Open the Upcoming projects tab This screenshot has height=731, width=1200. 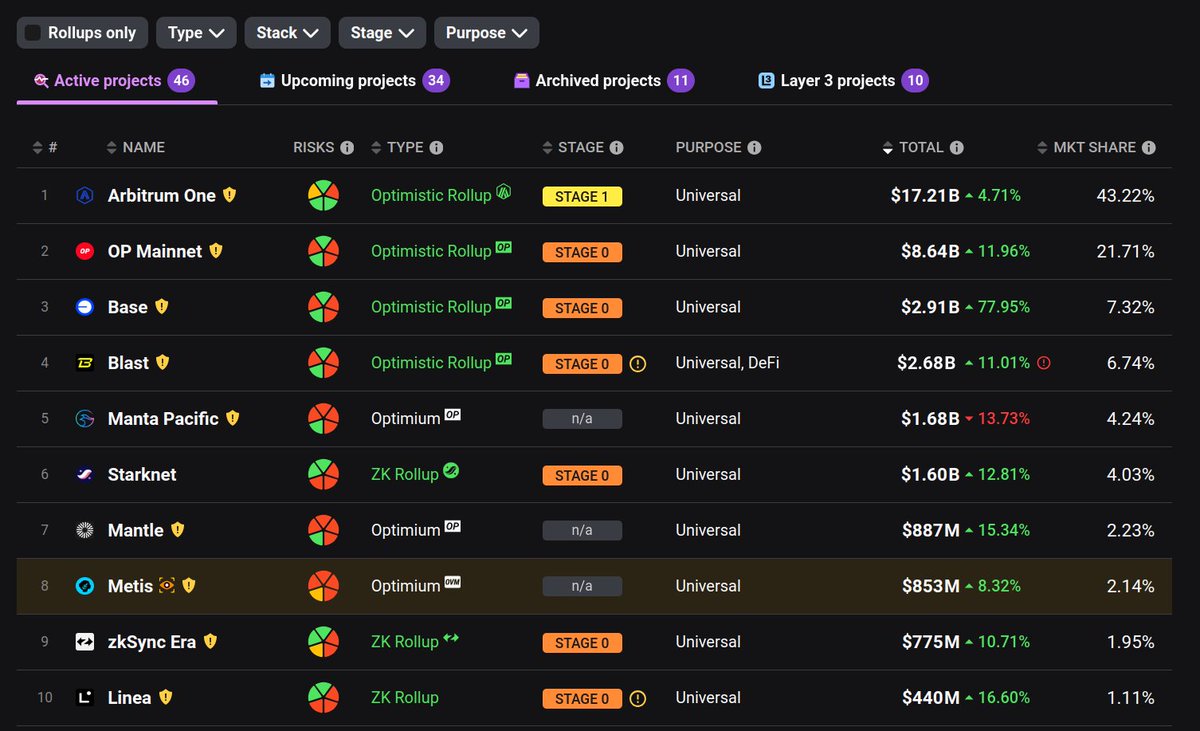354,81
